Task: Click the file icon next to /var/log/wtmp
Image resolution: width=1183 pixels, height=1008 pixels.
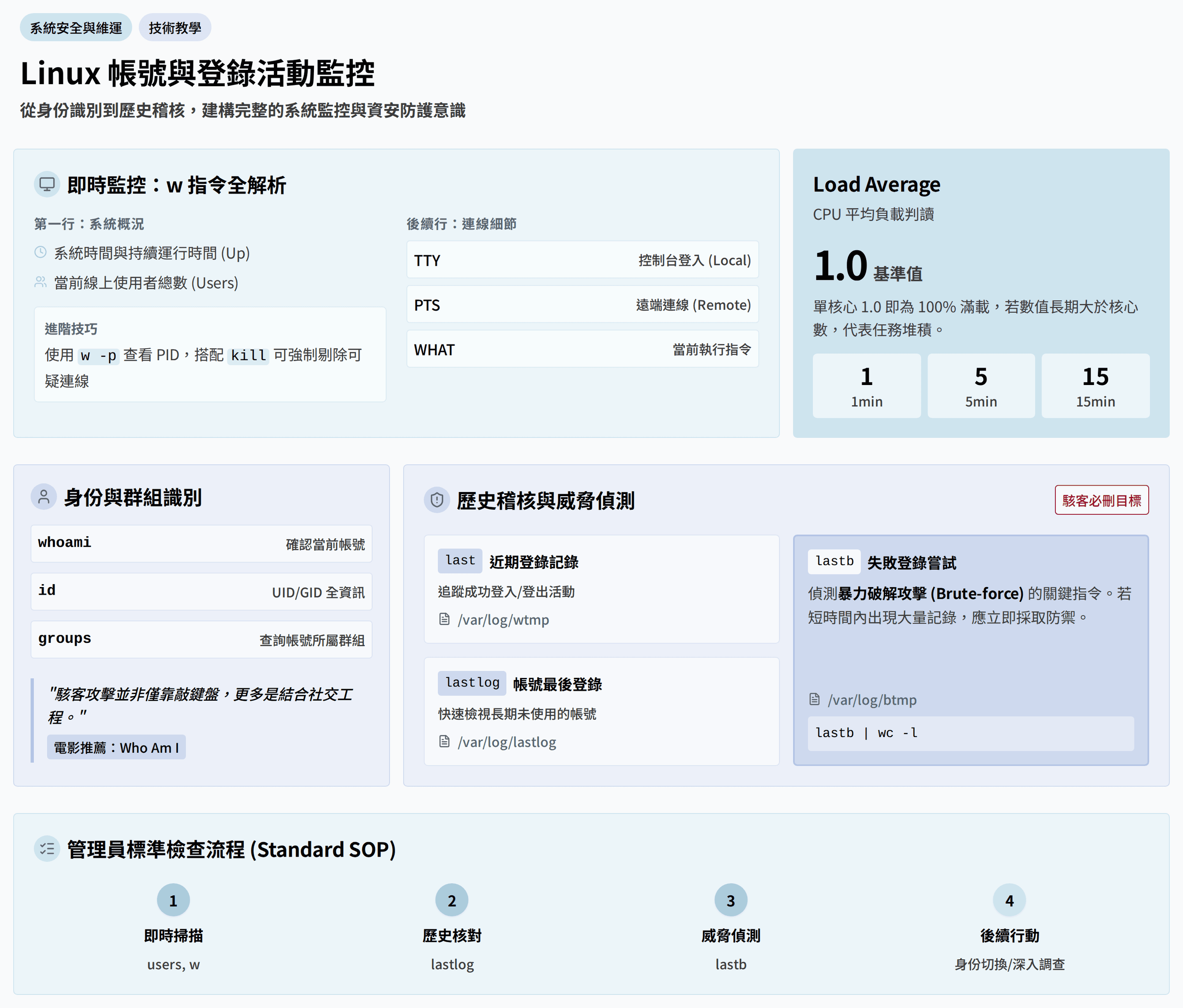Action: pyautogui.click(x=444, y=619)
